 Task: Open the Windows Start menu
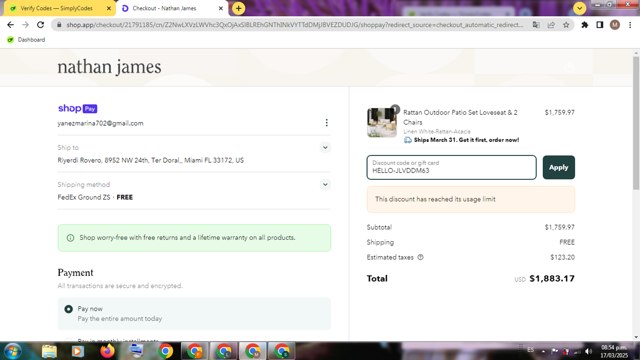pos(13,351)
